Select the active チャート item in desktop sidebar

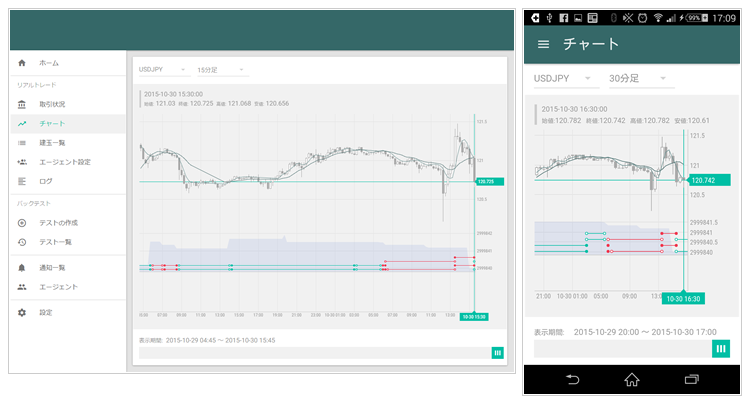[x=68, y=123]
